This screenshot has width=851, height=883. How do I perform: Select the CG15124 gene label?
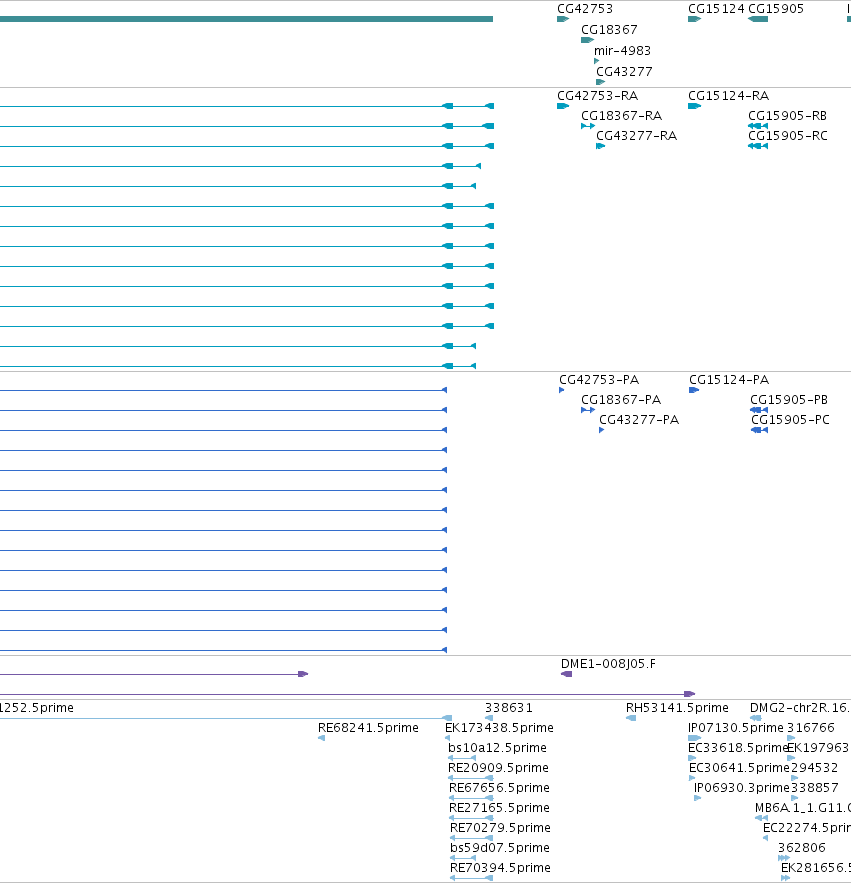(x=716, y=9)
